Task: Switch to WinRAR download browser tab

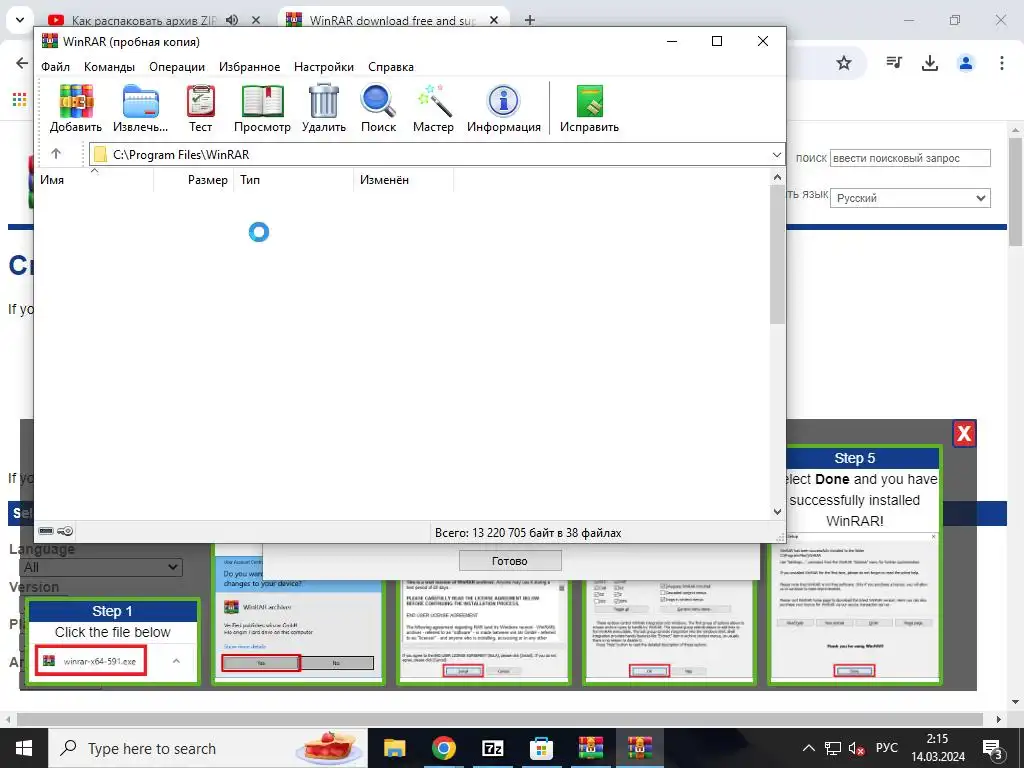Action: (392, 20)
